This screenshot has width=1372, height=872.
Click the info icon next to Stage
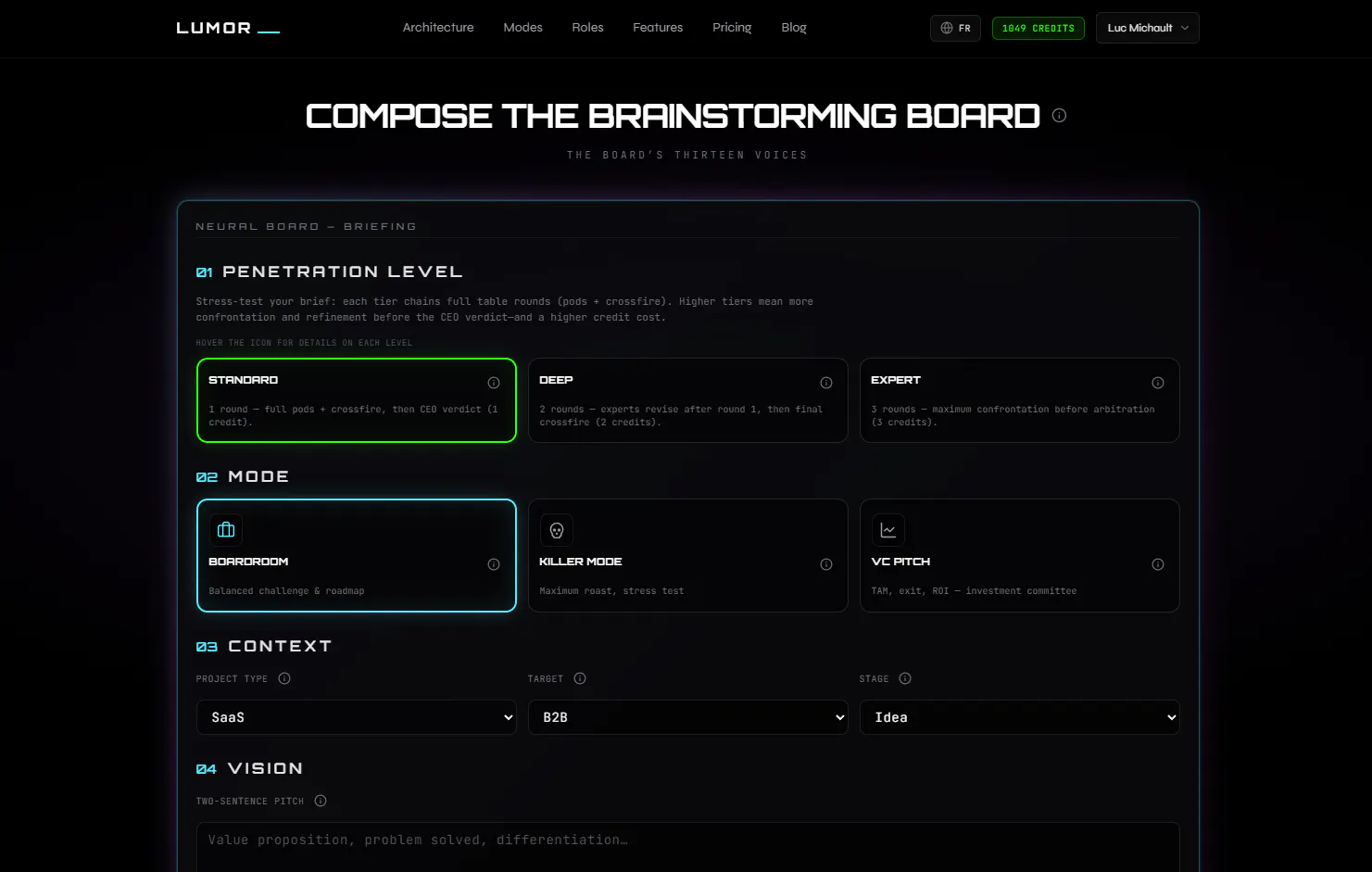905,678
